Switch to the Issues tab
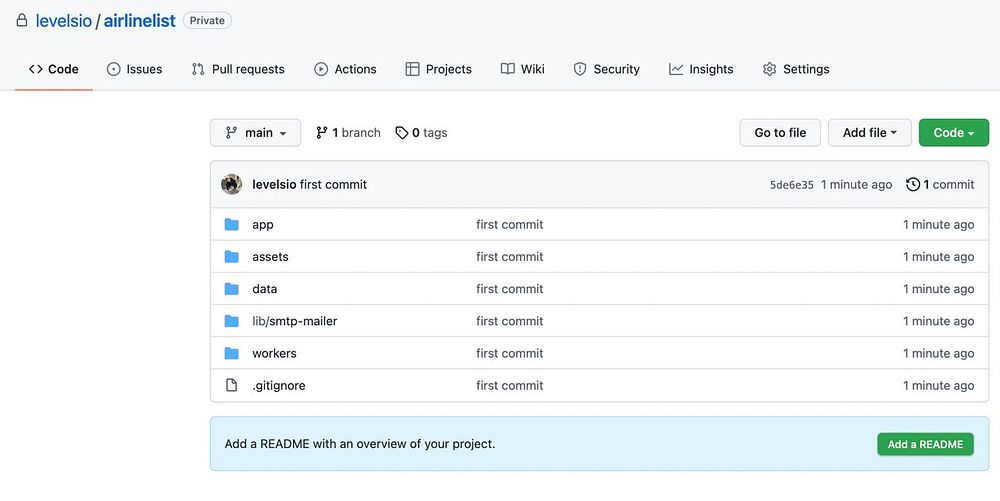 point(134,69)
